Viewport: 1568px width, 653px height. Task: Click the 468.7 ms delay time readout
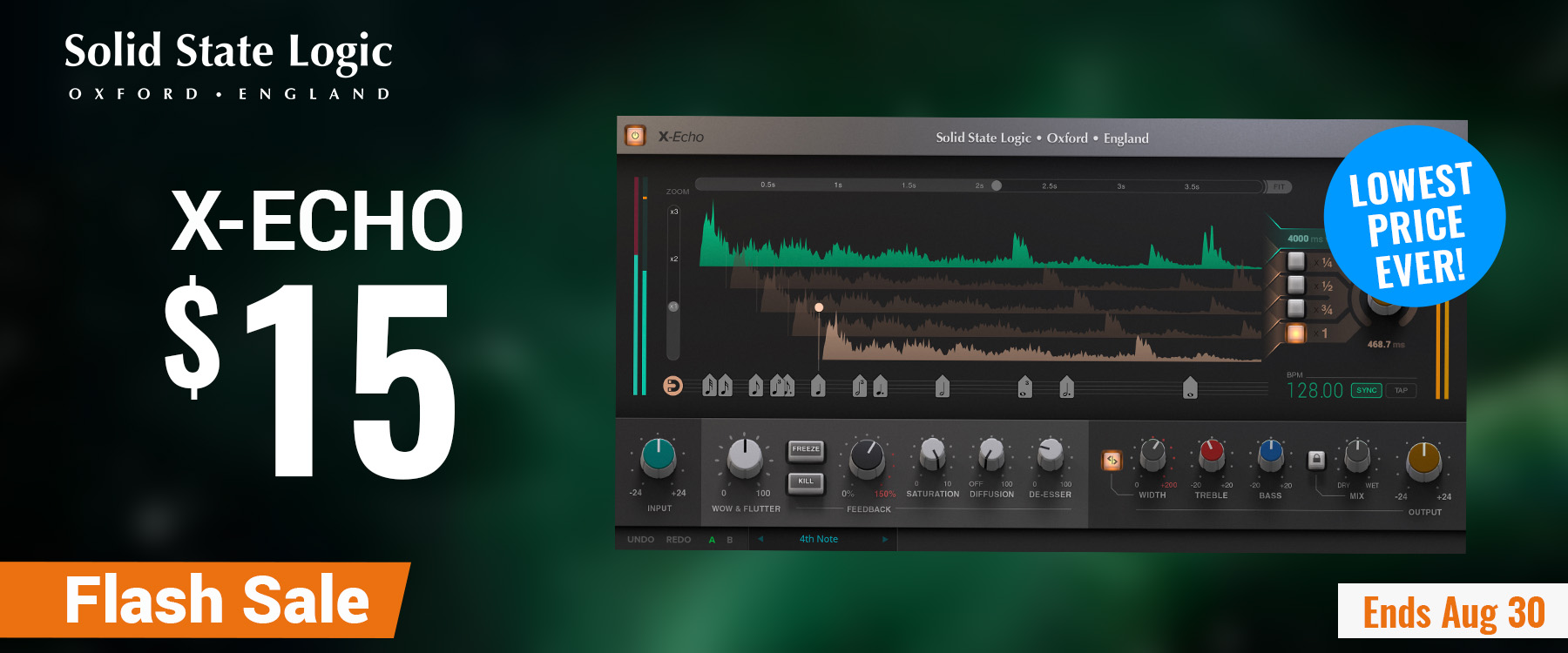pos(1386,345)
